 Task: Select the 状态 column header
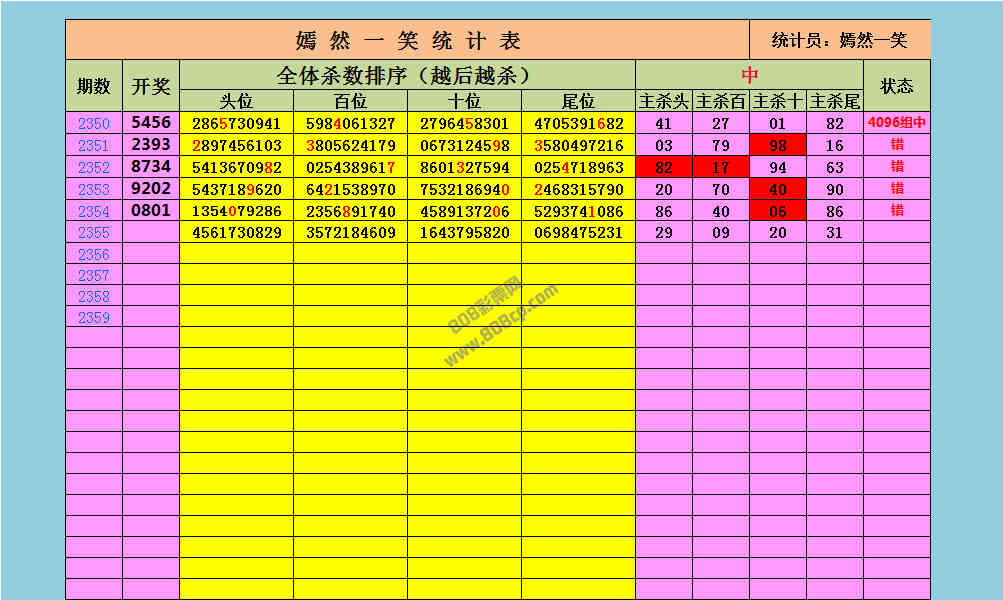click(897, 86)
